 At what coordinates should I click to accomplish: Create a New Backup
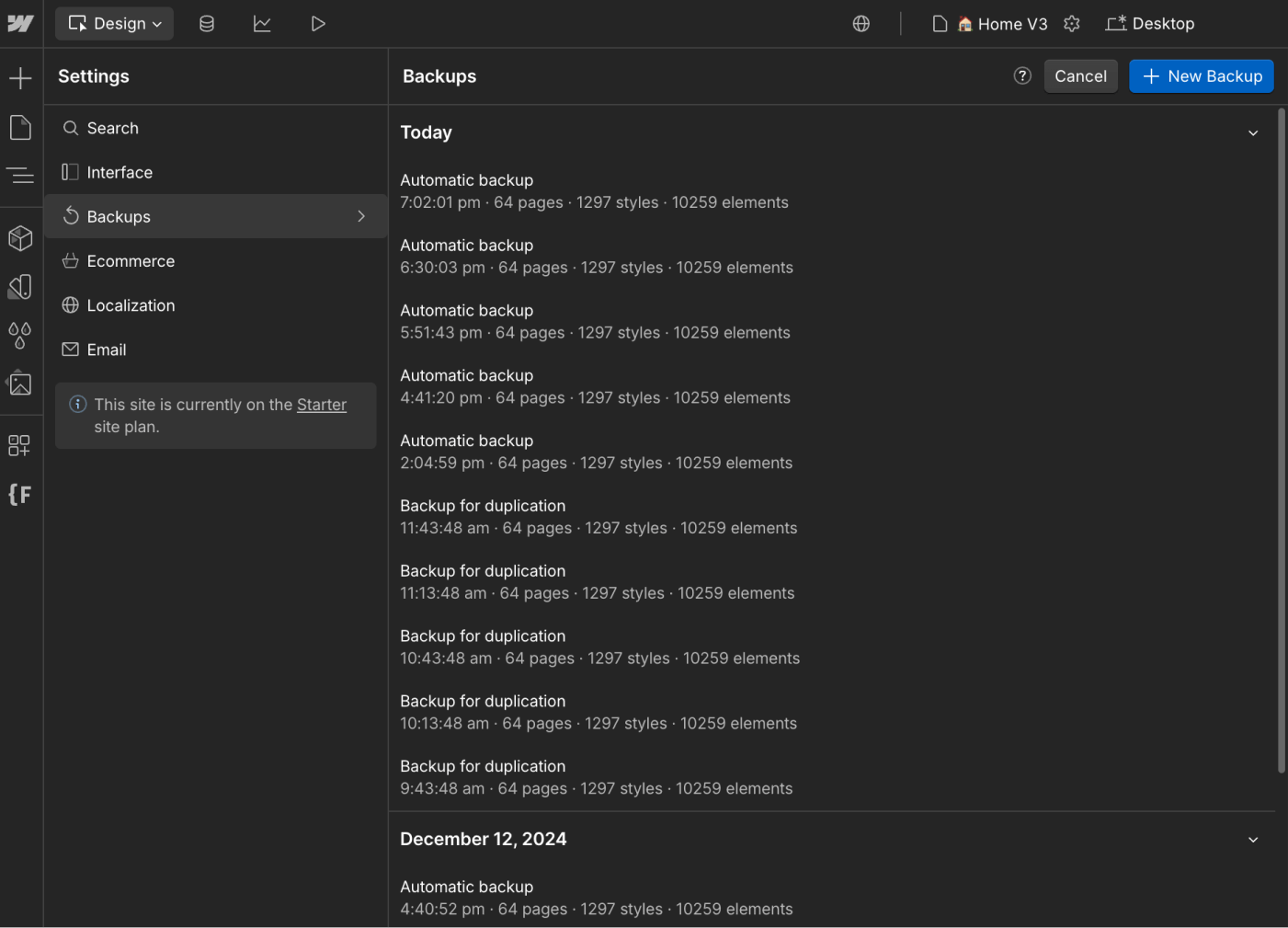pos(1201,76)
